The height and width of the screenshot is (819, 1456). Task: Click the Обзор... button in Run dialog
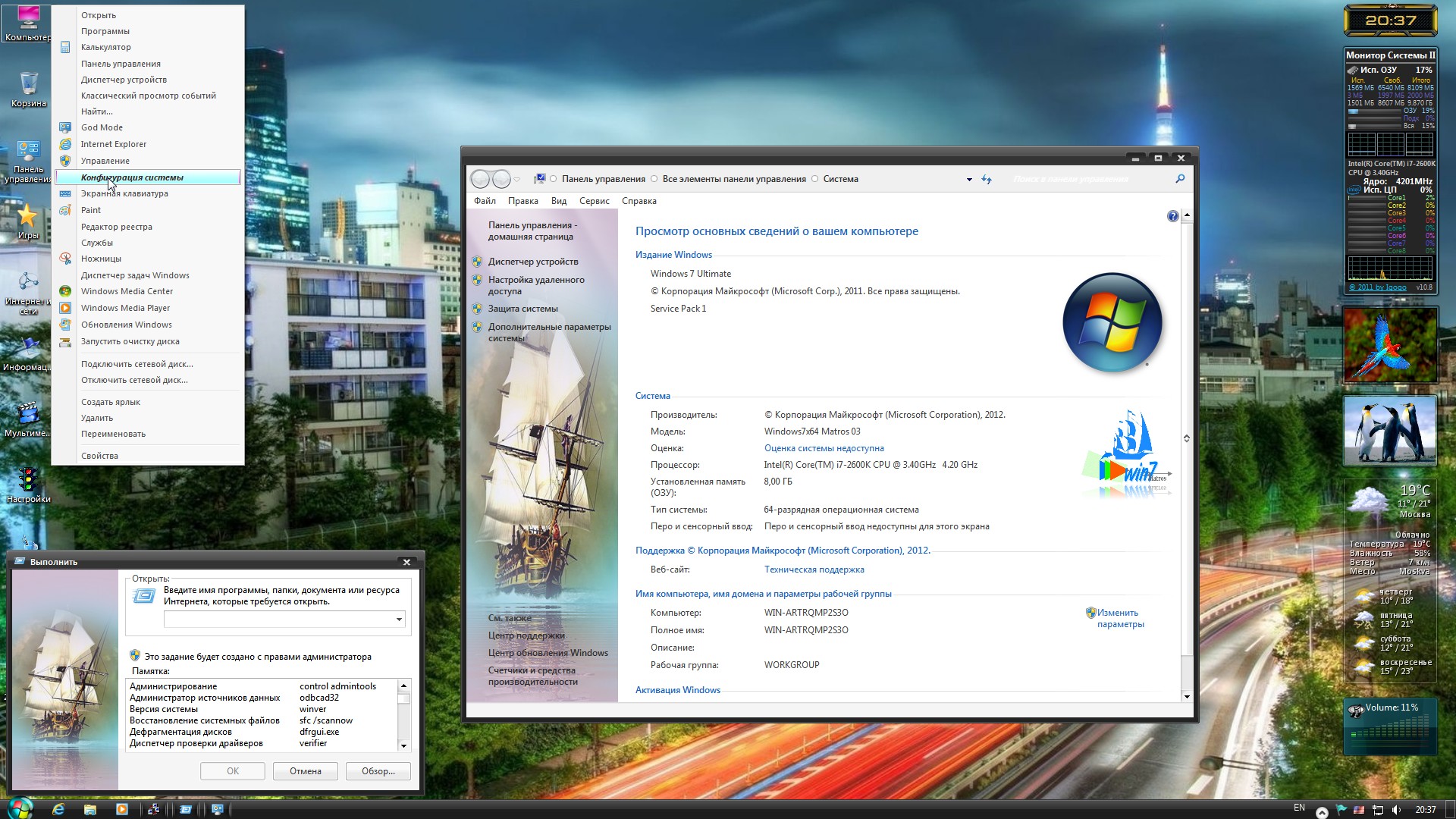(378, 771)
